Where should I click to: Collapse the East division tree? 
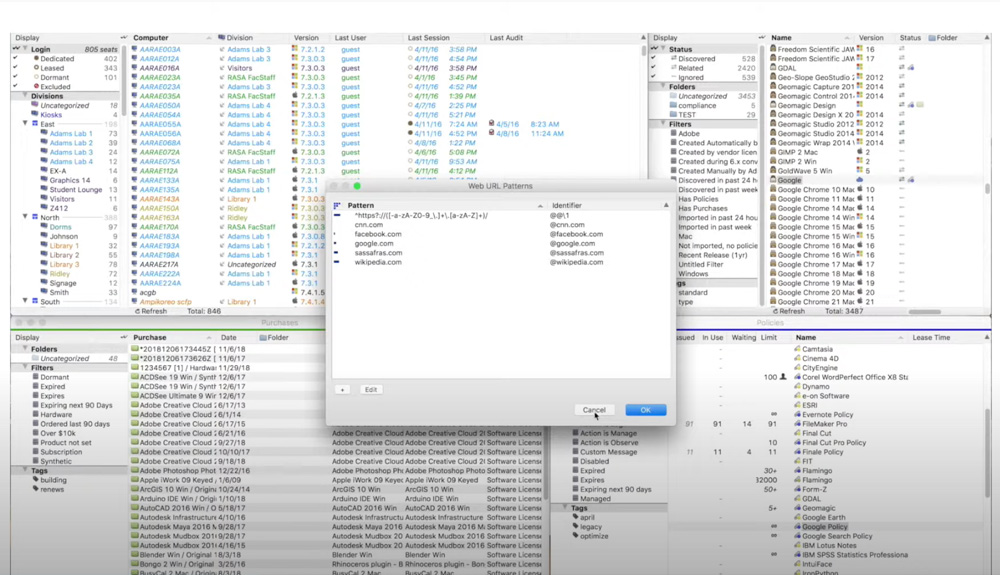[26, 124]
